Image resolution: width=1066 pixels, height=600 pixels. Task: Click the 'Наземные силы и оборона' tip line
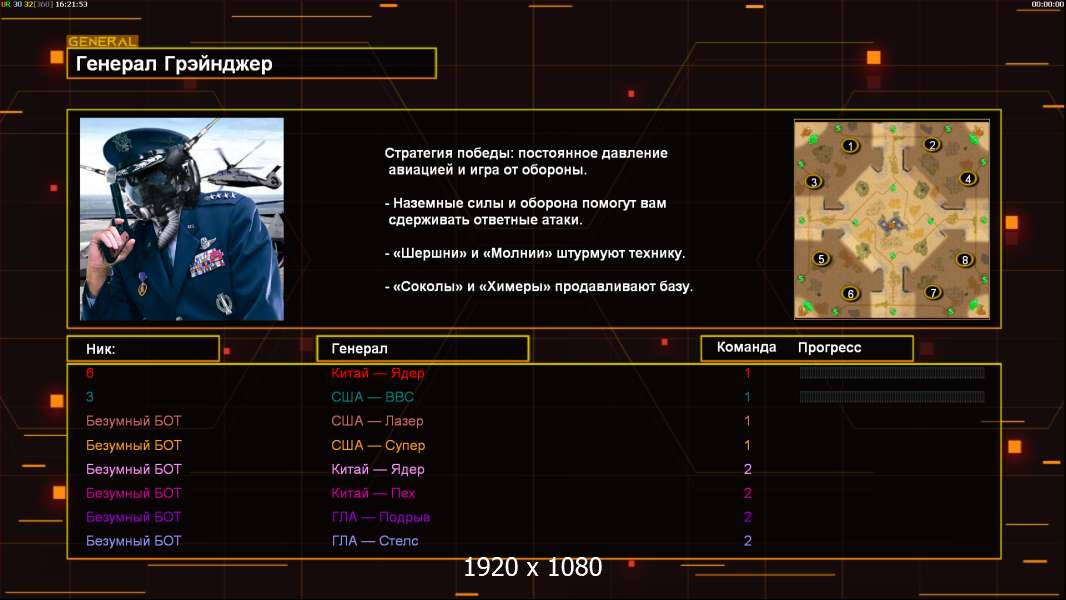coord(526,211)
